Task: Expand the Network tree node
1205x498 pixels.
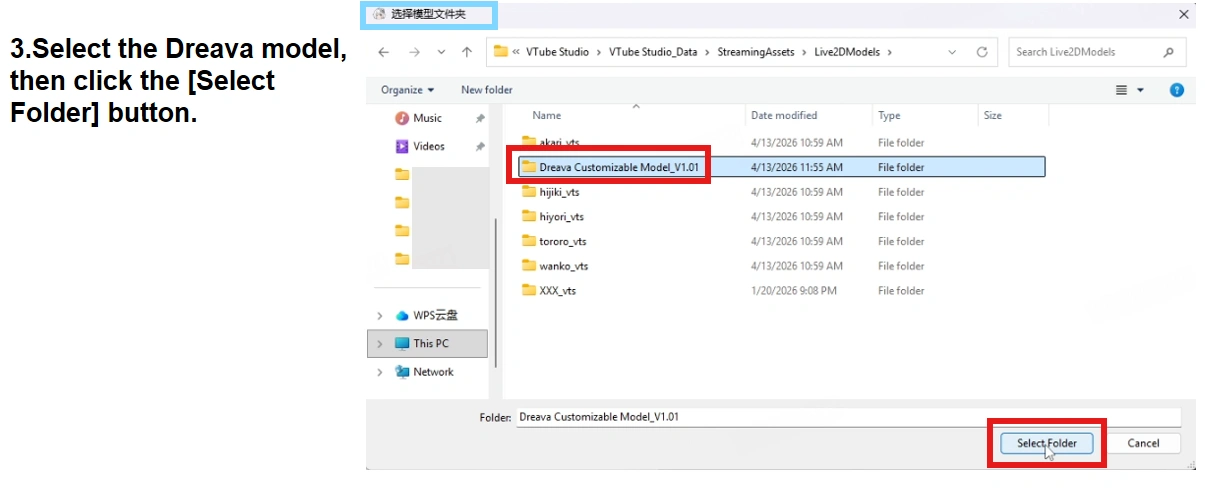Action: [380, 372]
